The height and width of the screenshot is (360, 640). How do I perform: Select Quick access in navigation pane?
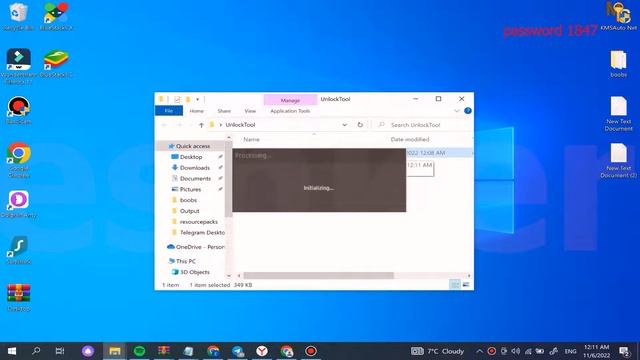click(x=193, y=146)
